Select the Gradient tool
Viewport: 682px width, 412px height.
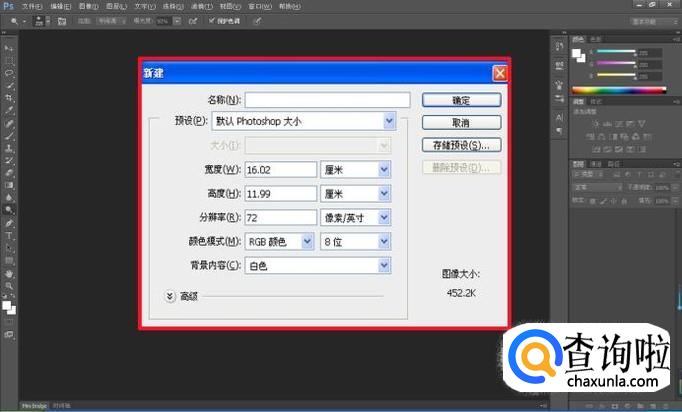[x=9, y=185]
